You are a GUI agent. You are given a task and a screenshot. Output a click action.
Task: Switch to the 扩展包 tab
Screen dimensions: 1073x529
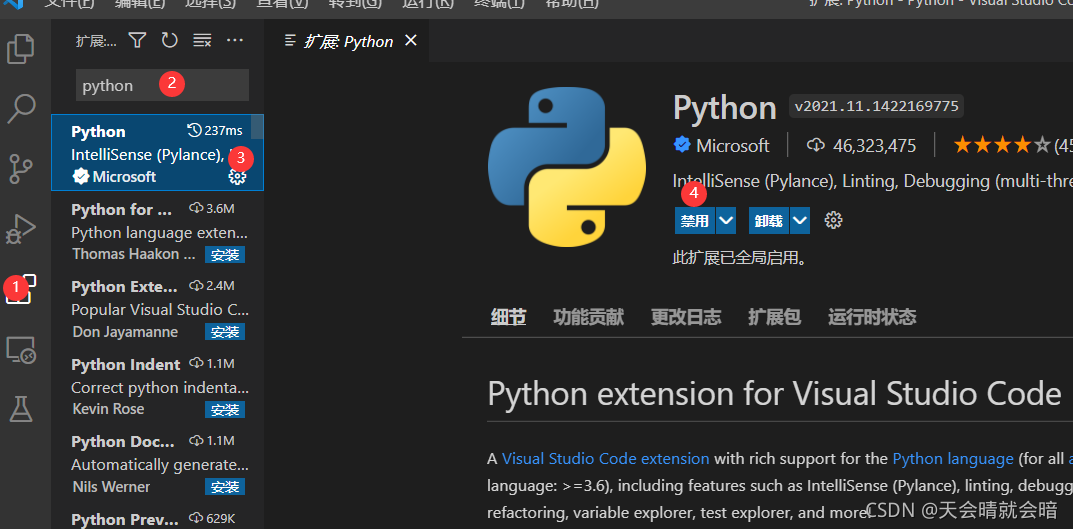point(774,317)
